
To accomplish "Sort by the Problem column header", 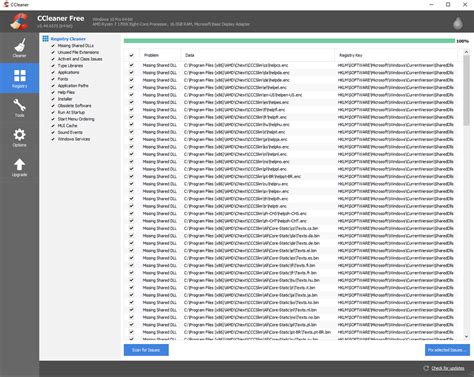I will tap(160, 55).
